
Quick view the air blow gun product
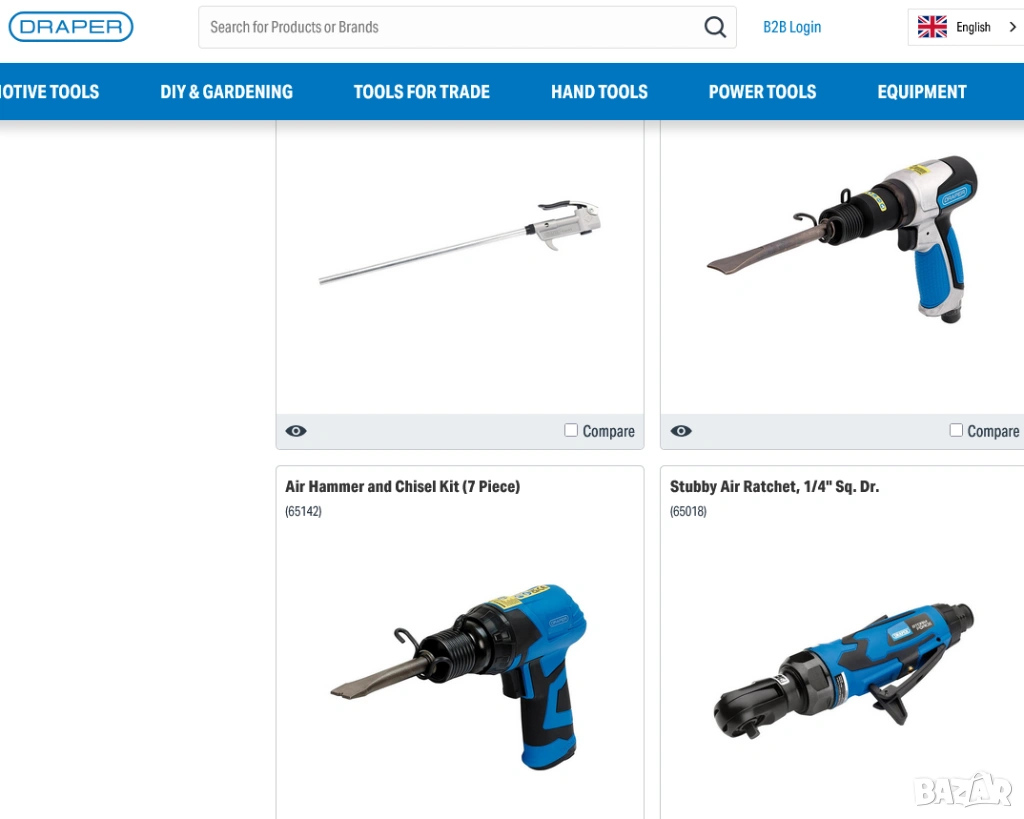click(x=296, y=431)
